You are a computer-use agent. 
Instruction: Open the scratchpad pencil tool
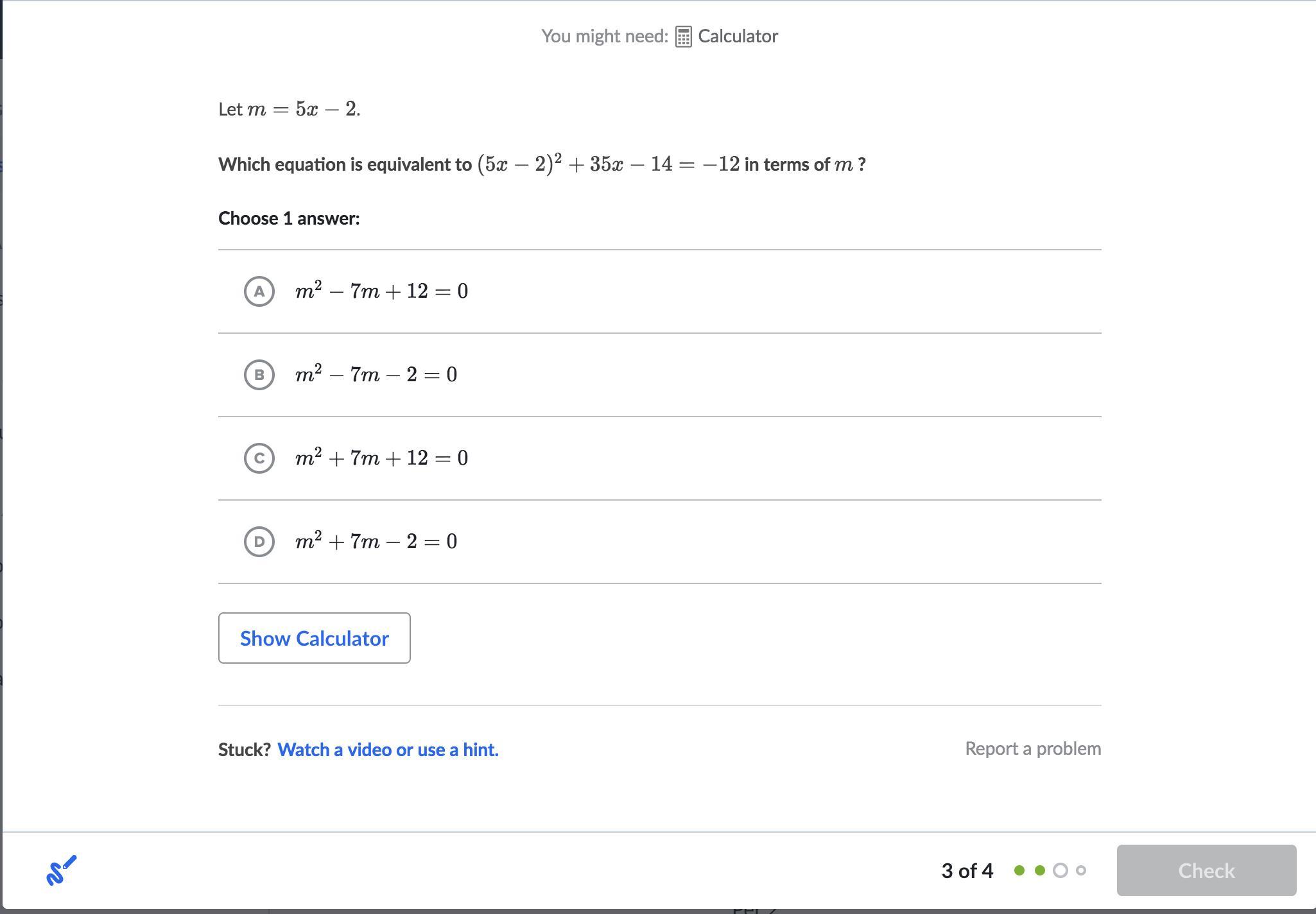(62, 870)
